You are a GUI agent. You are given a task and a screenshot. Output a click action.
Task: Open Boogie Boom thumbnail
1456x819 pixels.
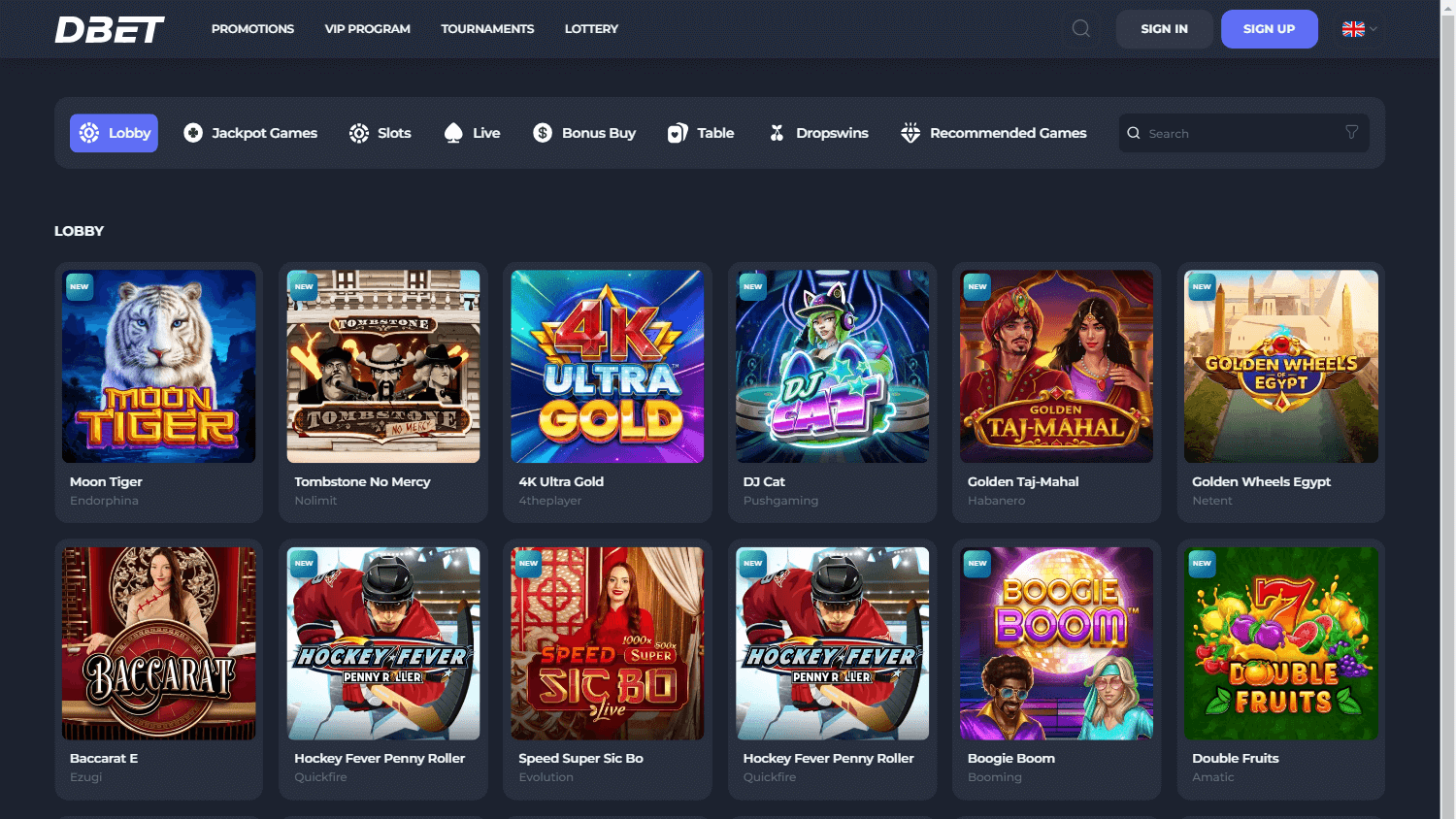[x=1056, y=643]
